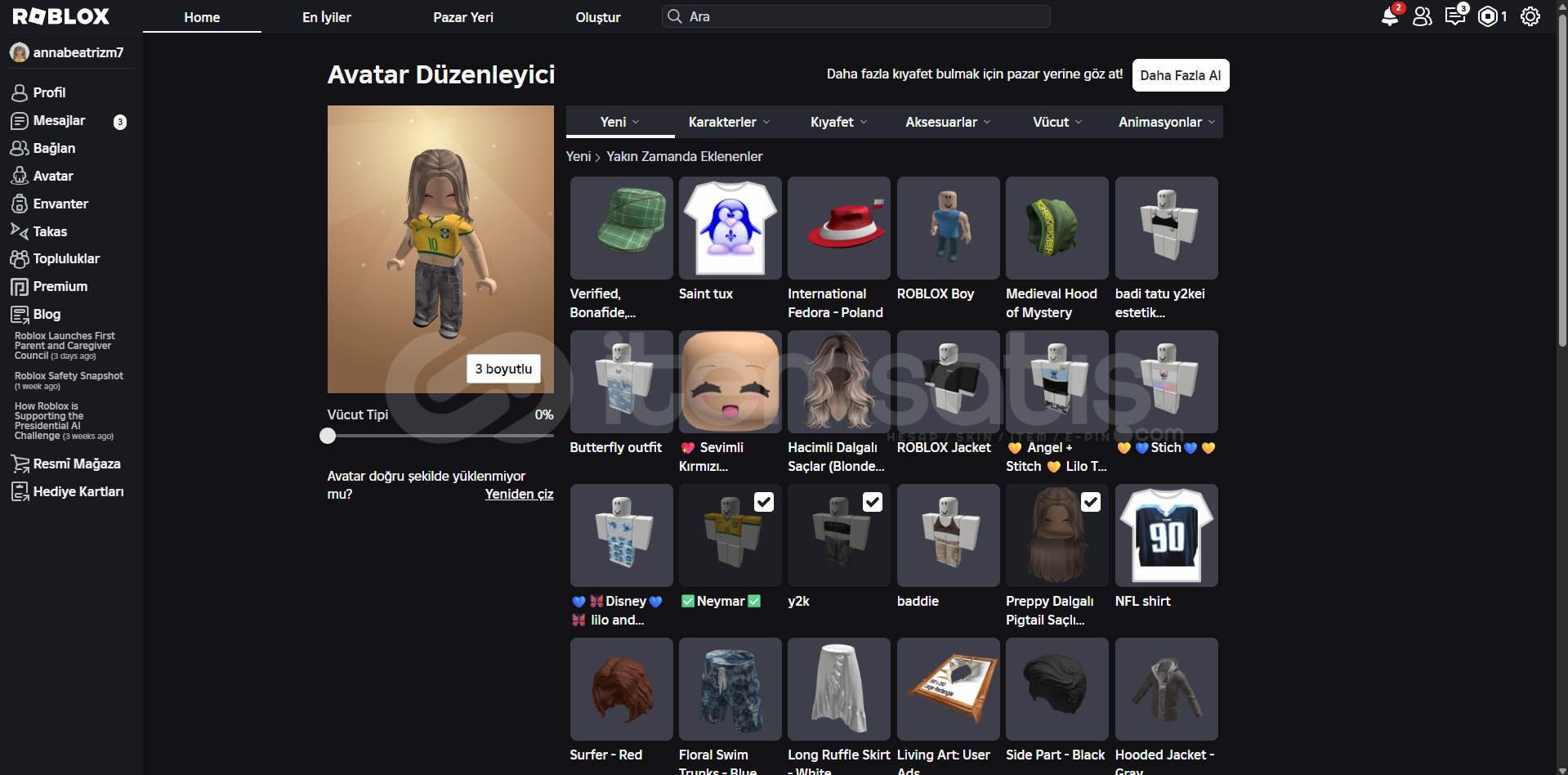Expand the Aksesuarlar dropdown
This screenshot has height=775, width=1568.
coord(948,122)
